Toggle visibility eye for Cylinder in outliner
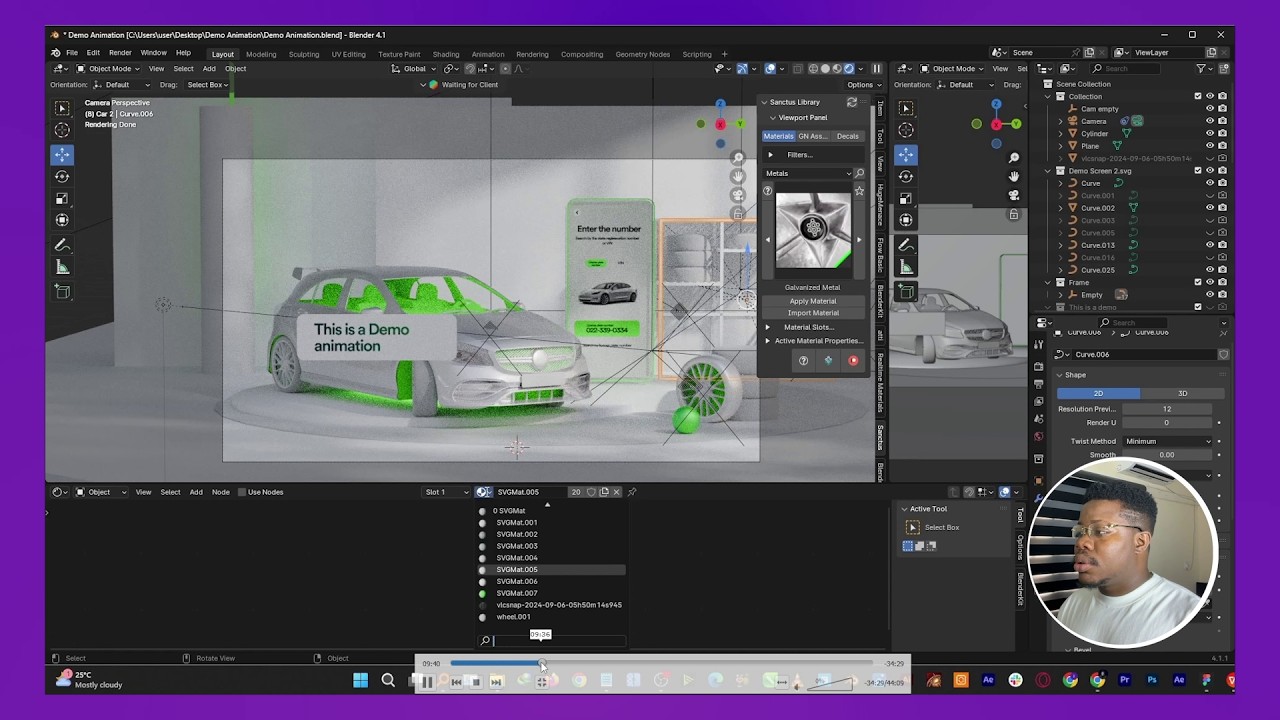Viewport: 1280px width, 720px height. [x=1209, y=133]
